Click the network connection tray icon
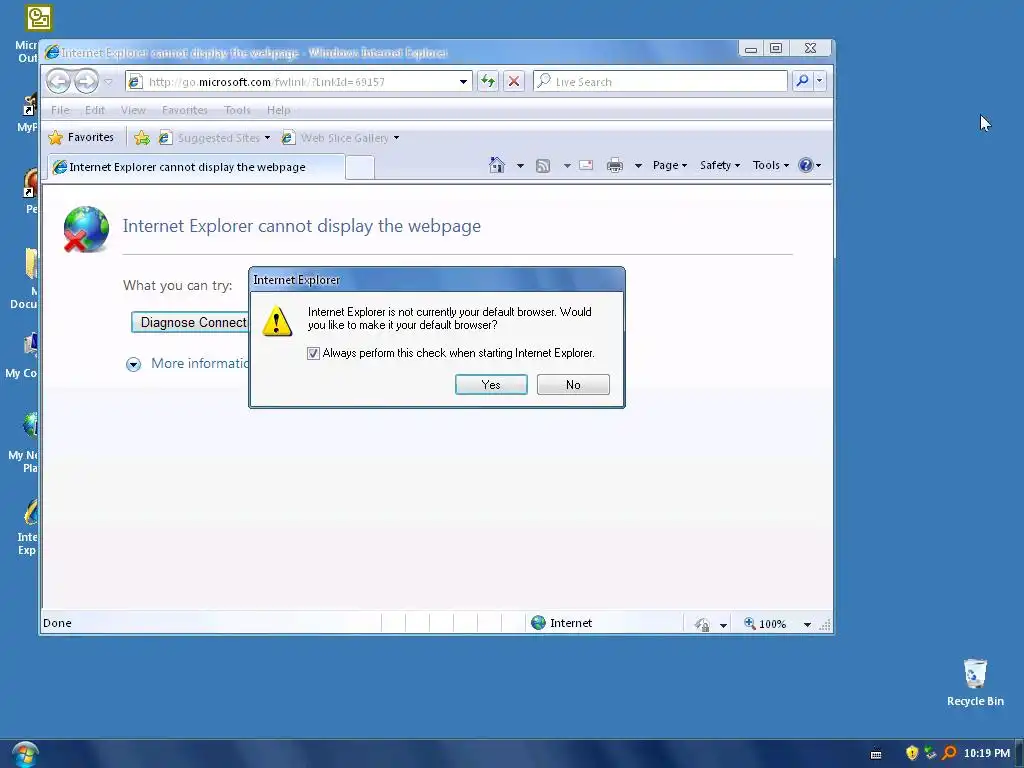 930,753
